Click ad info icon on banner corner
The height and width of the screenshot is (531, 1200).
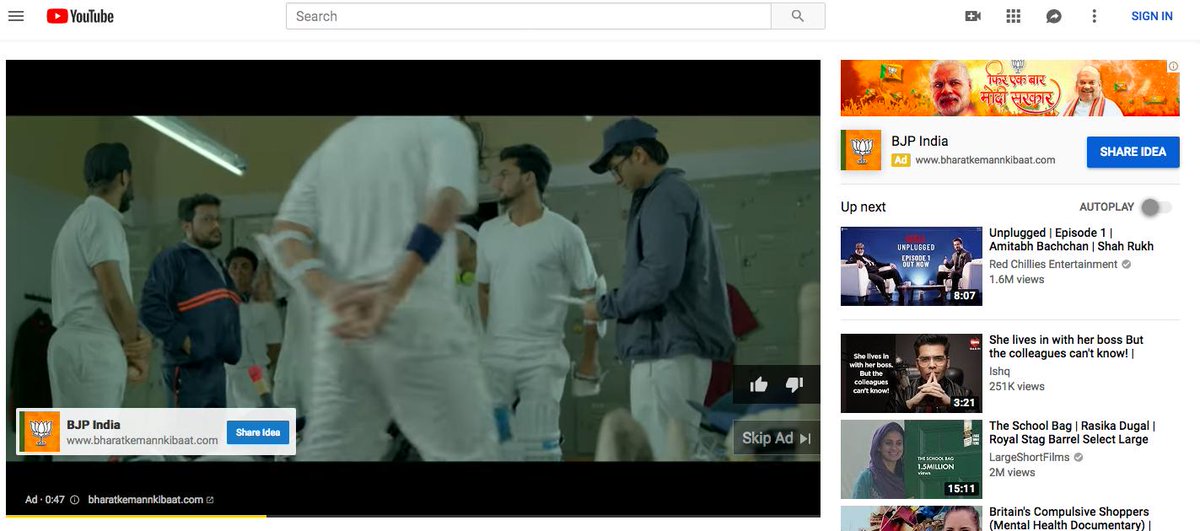click(x=1173, y=66)
